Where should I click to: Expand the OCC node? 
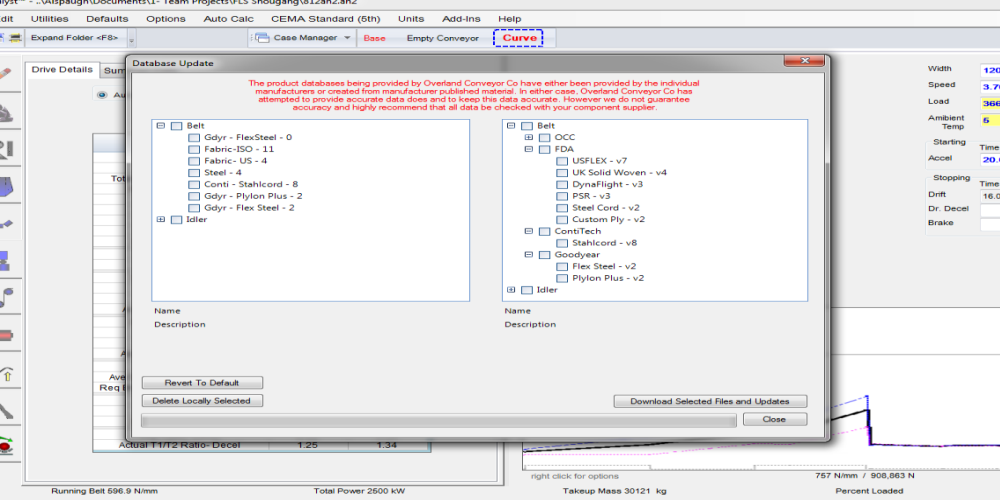[529, 138]
